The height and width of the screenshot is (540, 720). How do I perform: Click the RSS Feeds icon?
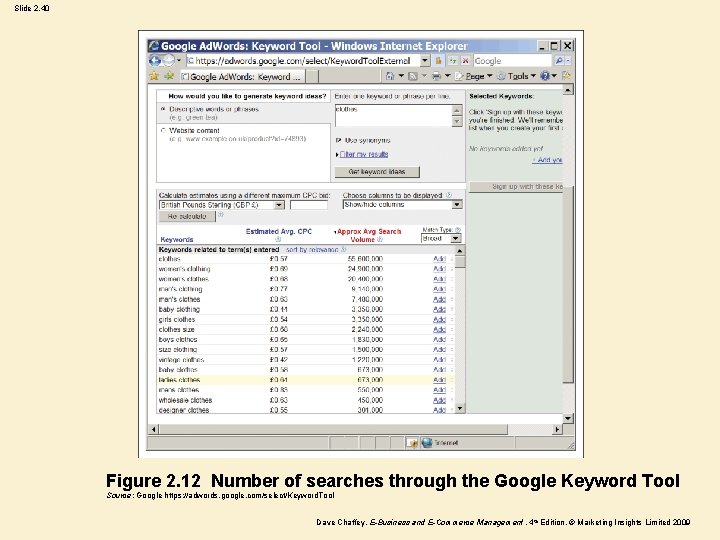point(413,76)
